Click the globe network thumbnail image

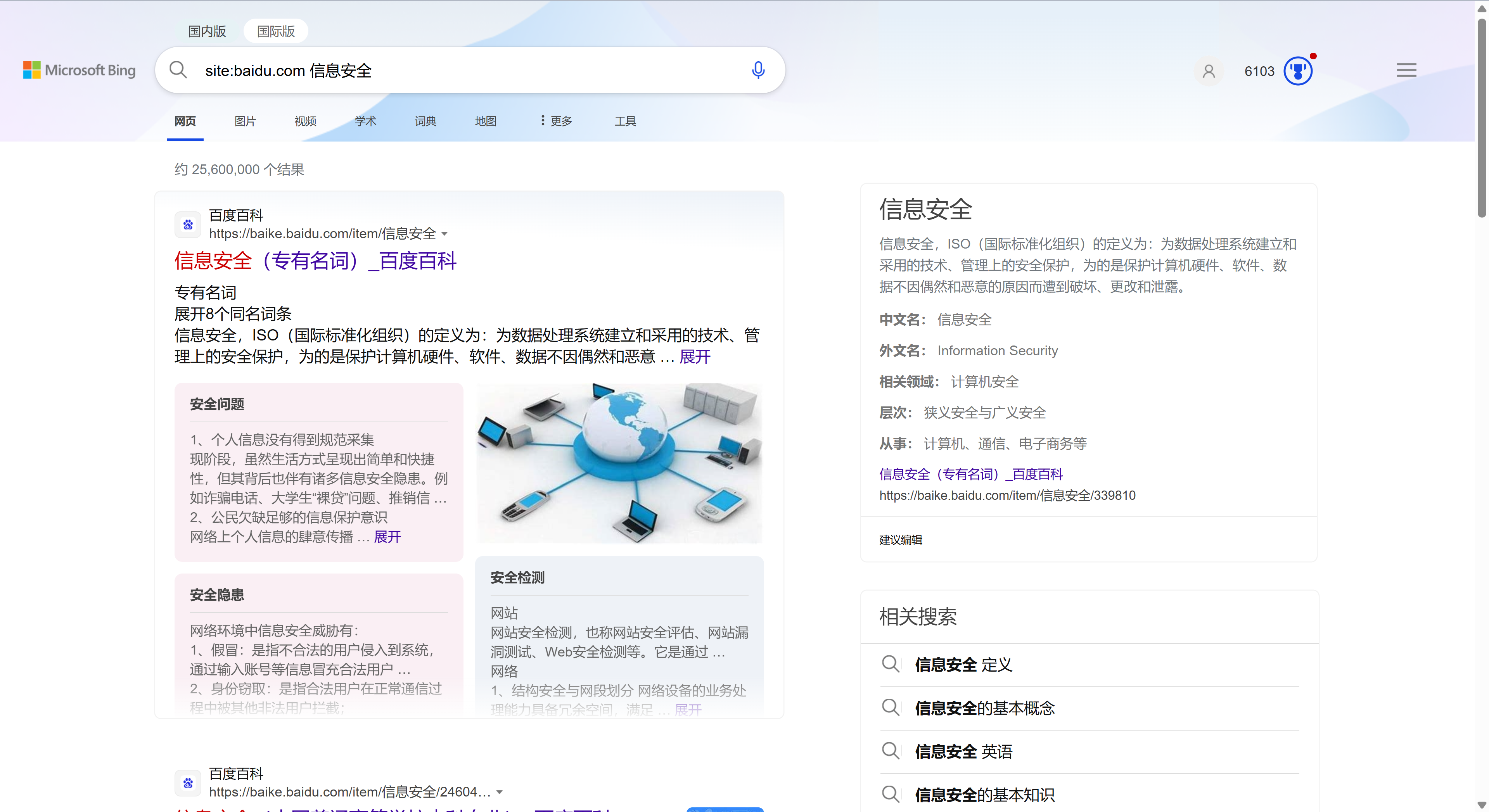(x=619, y=463)
